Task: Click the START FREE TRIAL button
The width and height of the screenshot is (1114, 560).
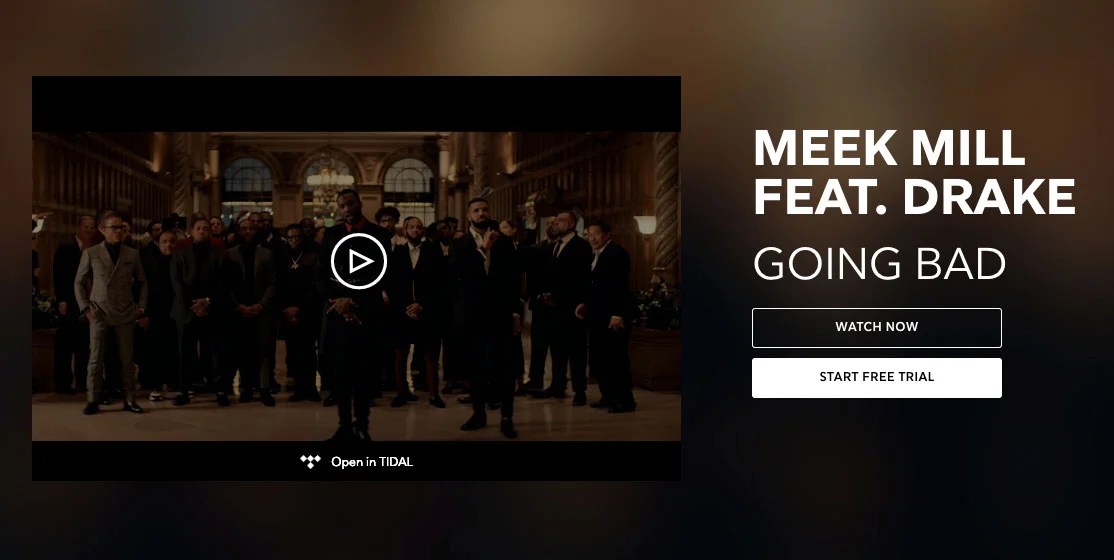Action: [877, 377]
